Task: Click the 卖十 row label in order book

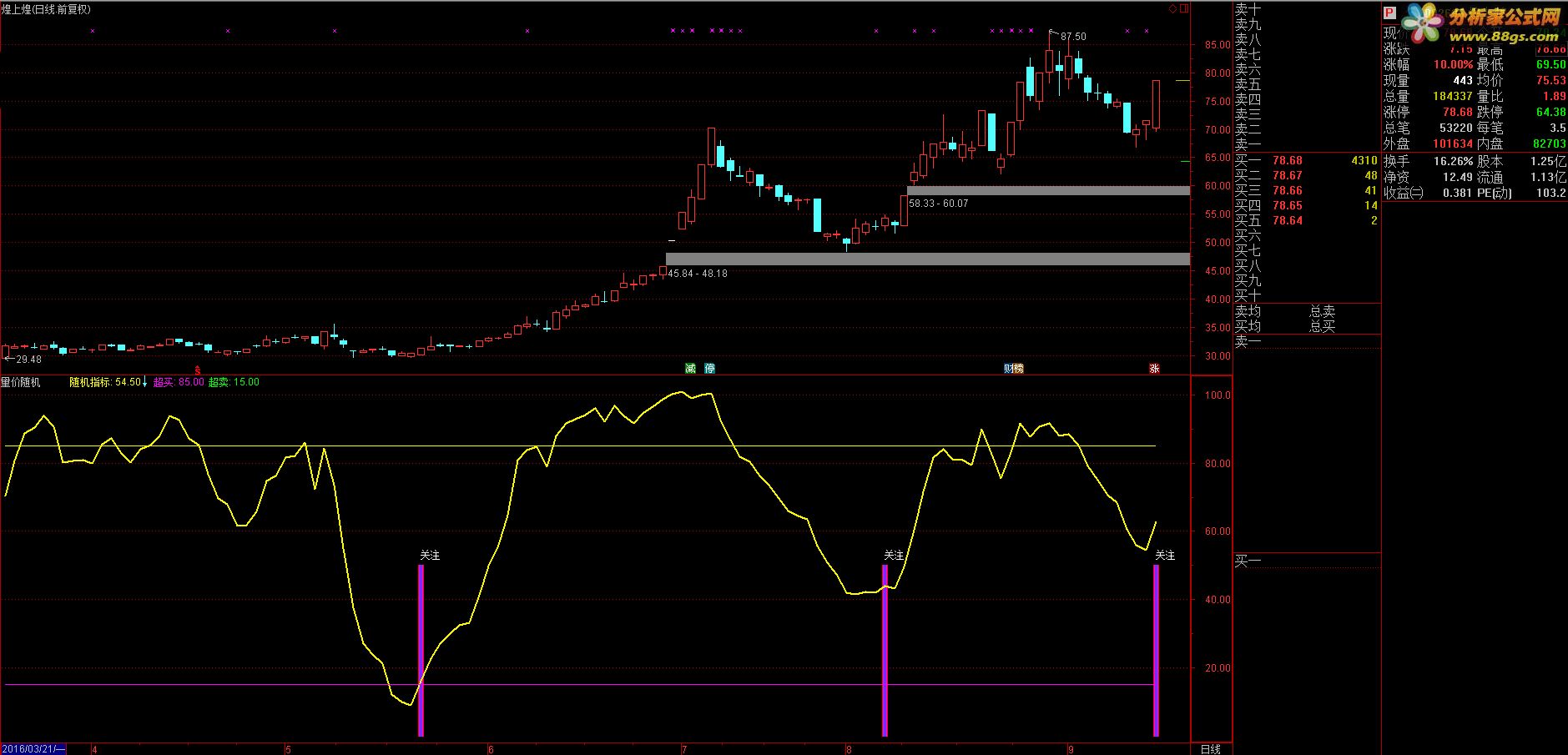Action: pos(1248,9)
